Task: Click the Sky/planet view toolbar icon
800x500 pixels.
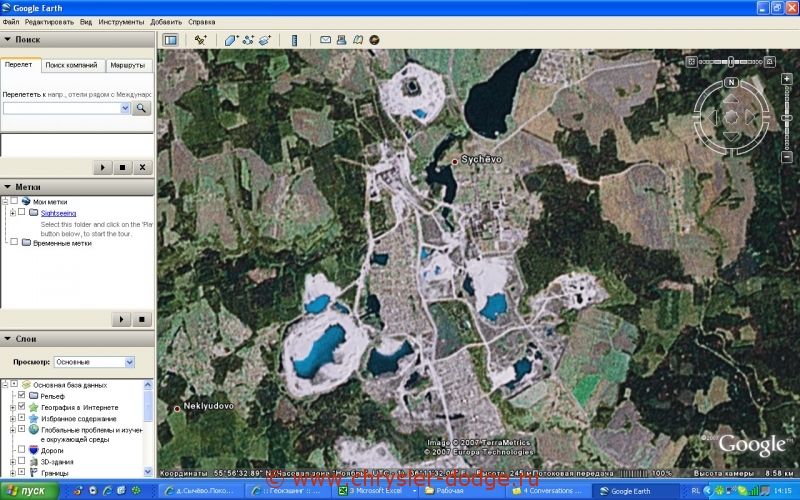Action: 374,40
